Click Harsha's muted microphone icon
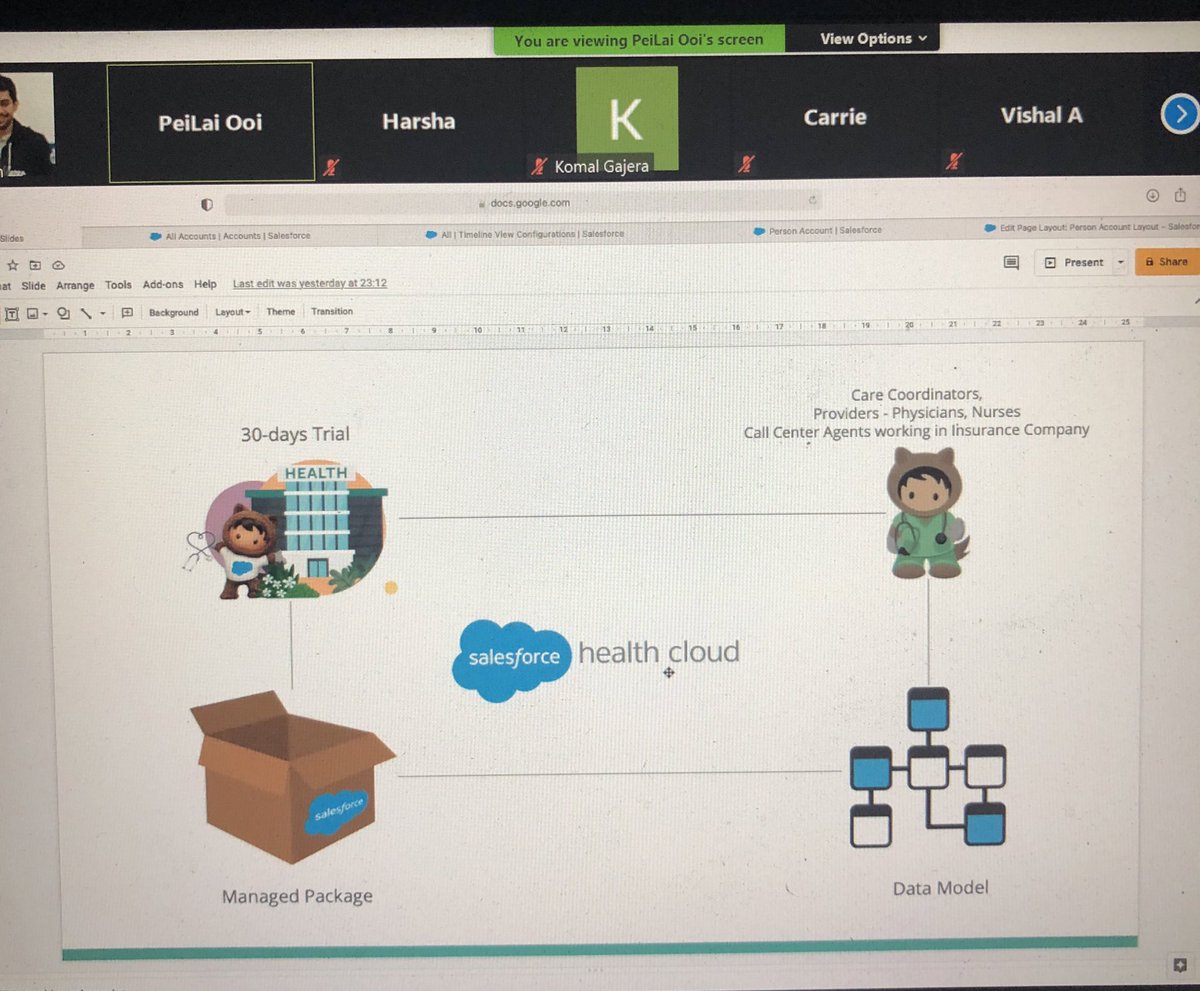 coord(330,166)
